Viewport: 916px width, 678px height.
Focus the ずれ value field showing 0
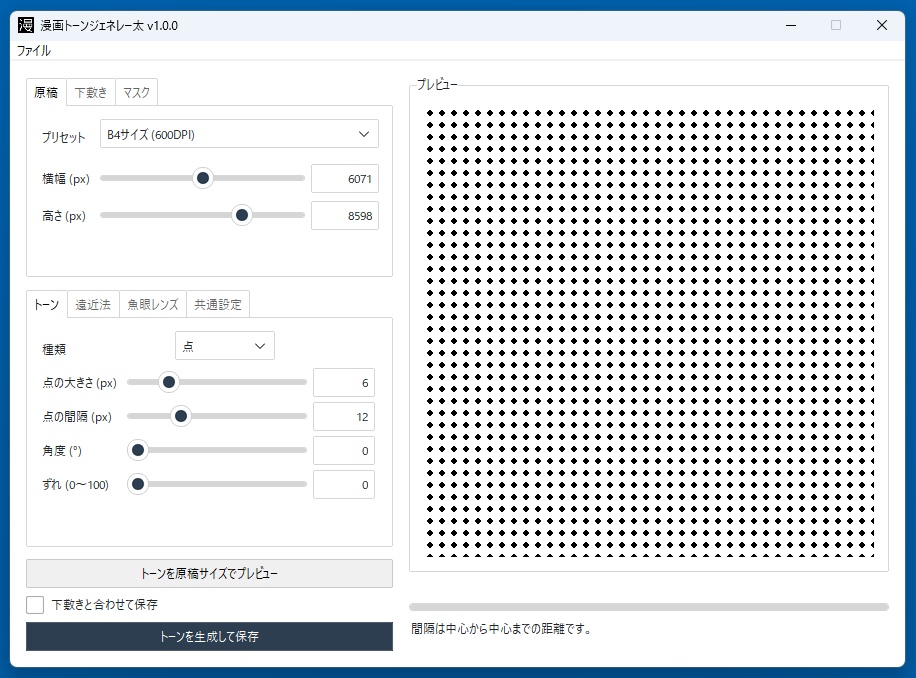tap(344, 485)
